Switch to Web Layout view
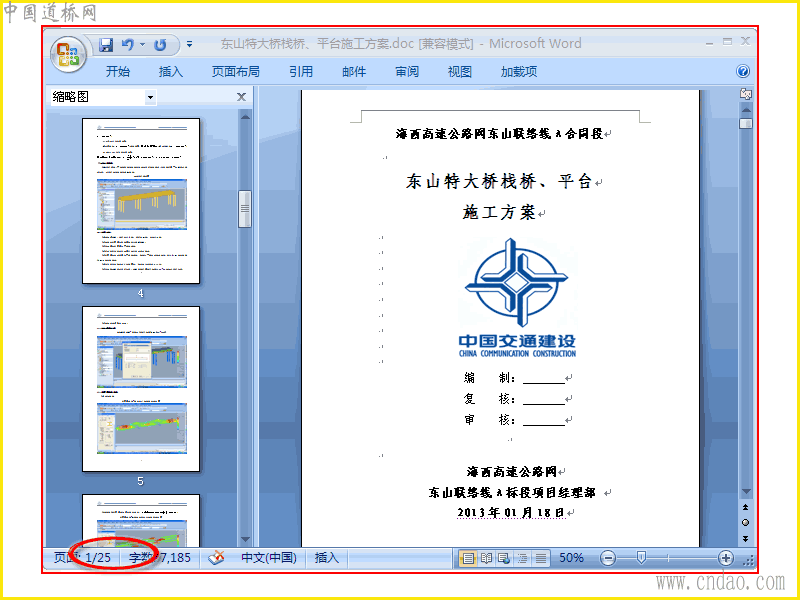Screen dimensions: 800x600 (x=504, y=558)
